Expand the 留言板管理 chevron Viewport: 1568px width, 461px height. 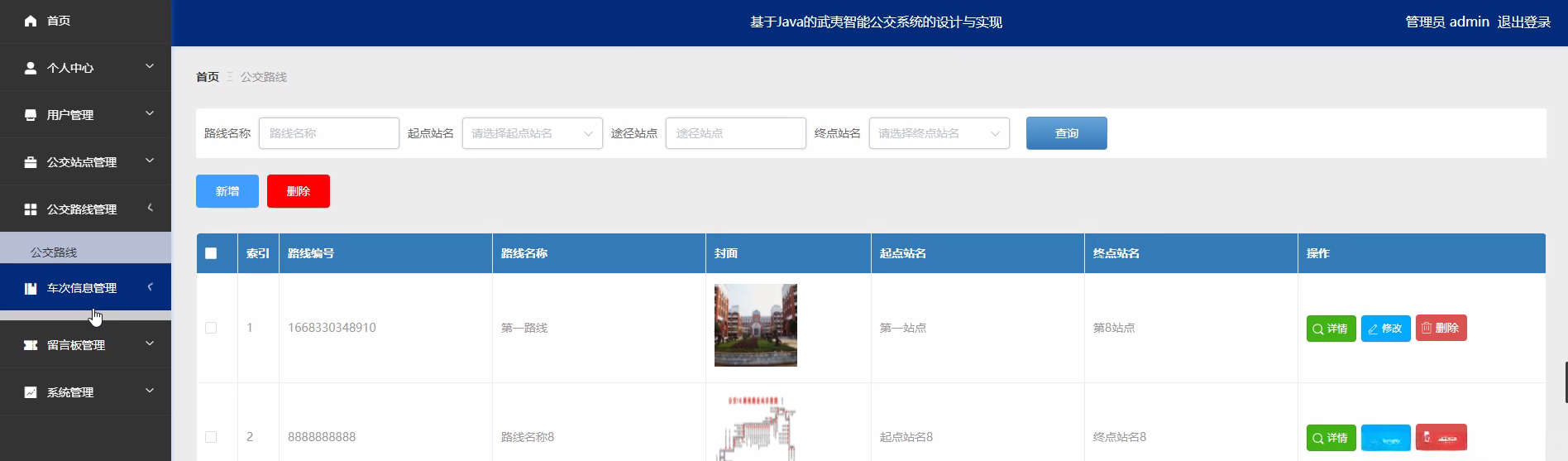pos(150,343)
